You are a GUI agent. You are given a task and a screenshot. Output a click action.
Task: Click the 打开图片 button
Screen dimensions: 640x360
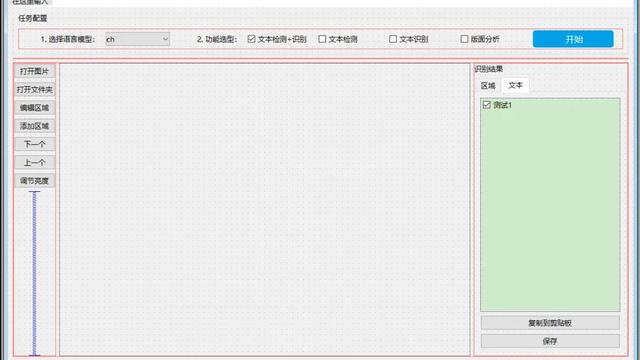[34, 71]
